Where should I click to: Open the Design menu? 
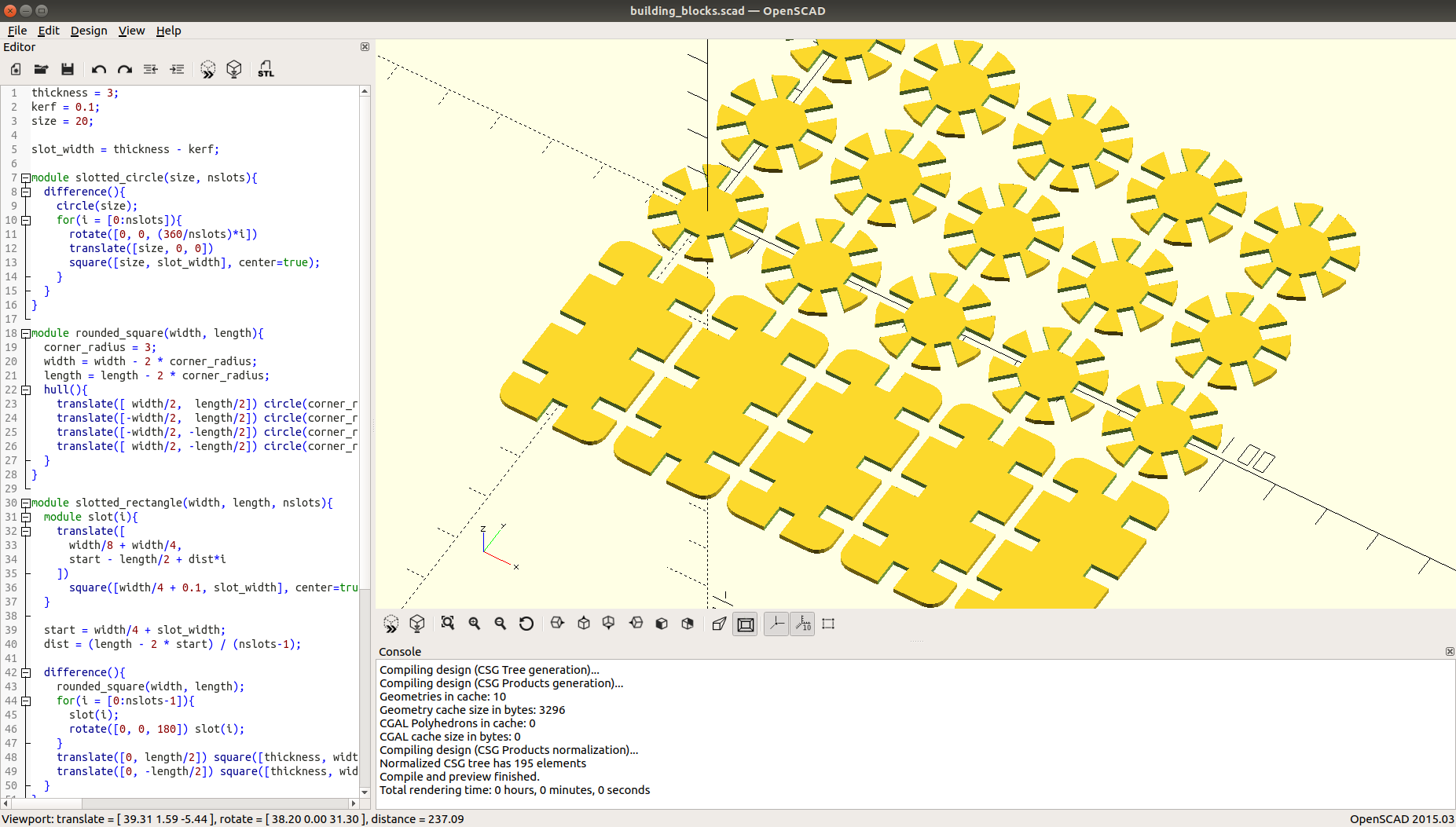tap(89, 31)
